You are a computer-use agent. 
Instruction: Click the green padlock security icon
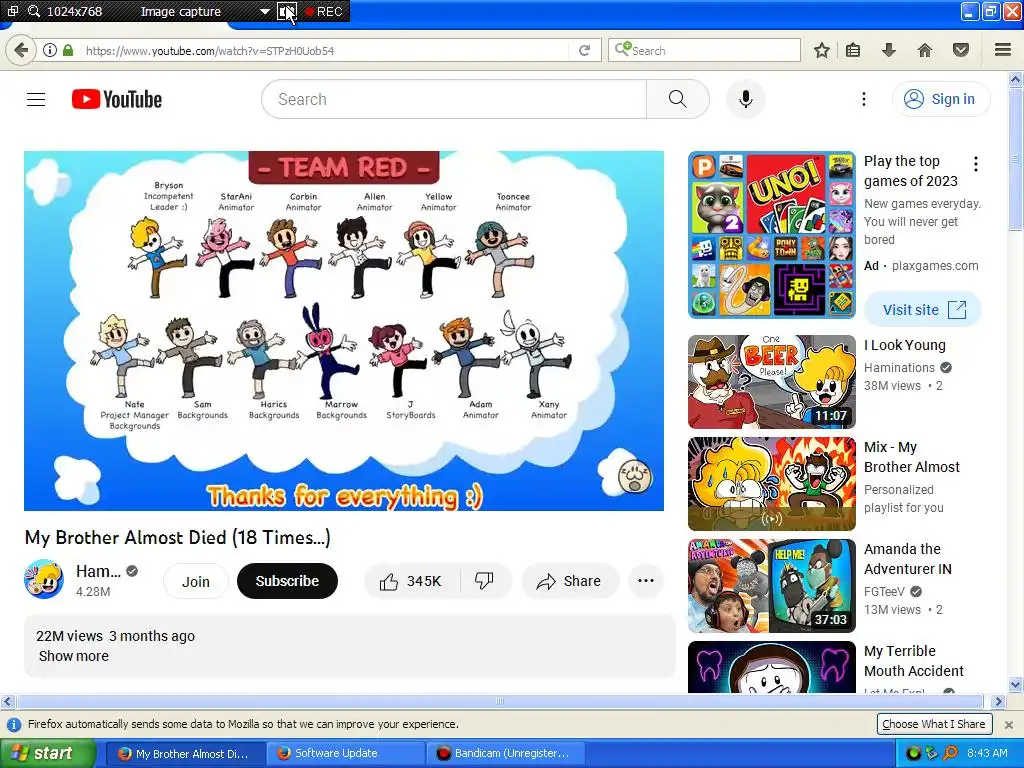(x=68, y=50)
